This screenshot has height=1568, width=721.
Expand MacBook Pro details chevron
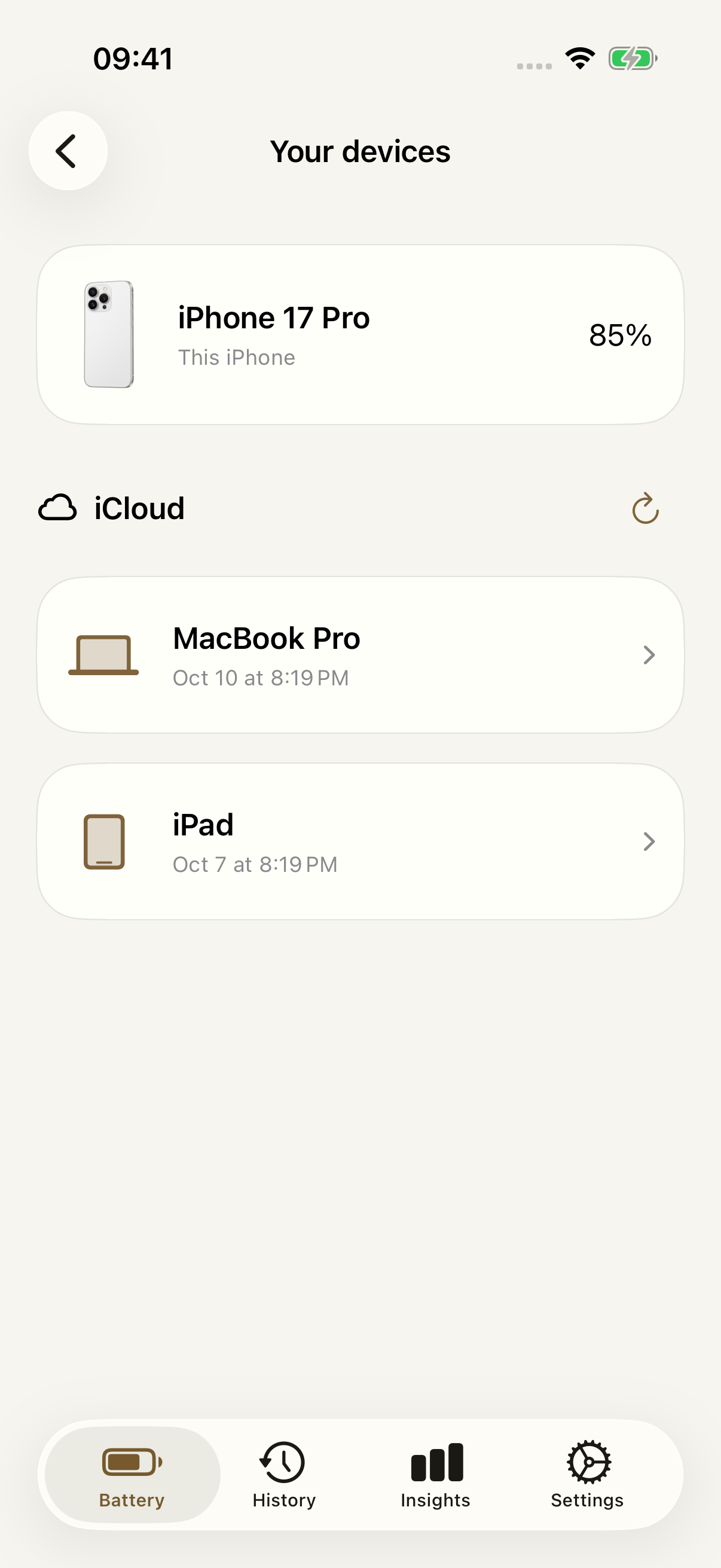(649, 655)
